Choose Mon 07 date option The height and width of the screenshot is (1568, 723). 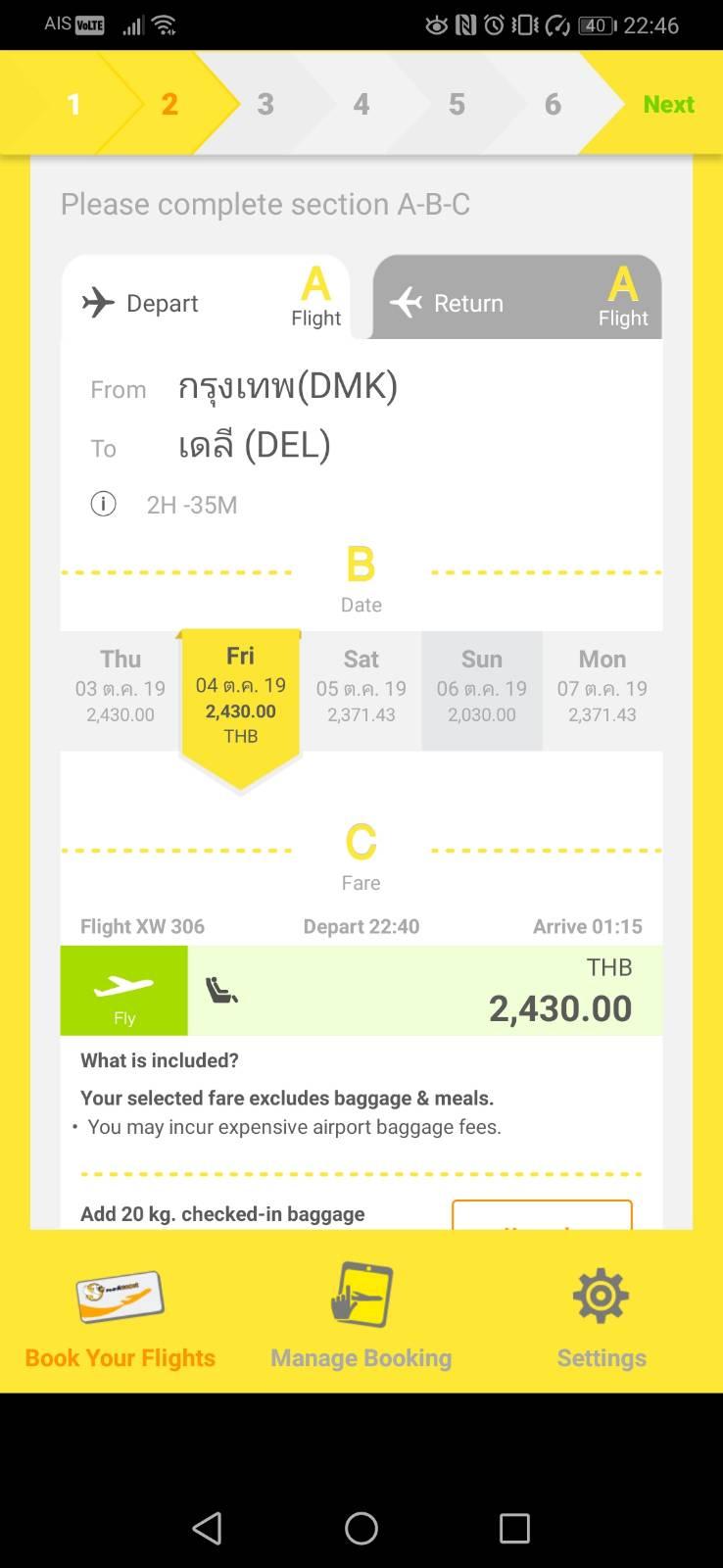[602, 690]
